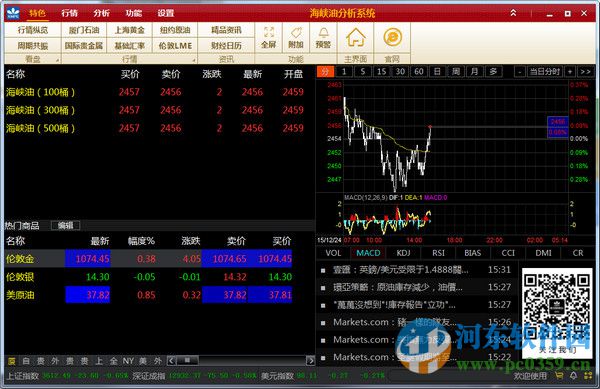
Task: Click the plus button next to 当日分时
Action: pos(570,72)
